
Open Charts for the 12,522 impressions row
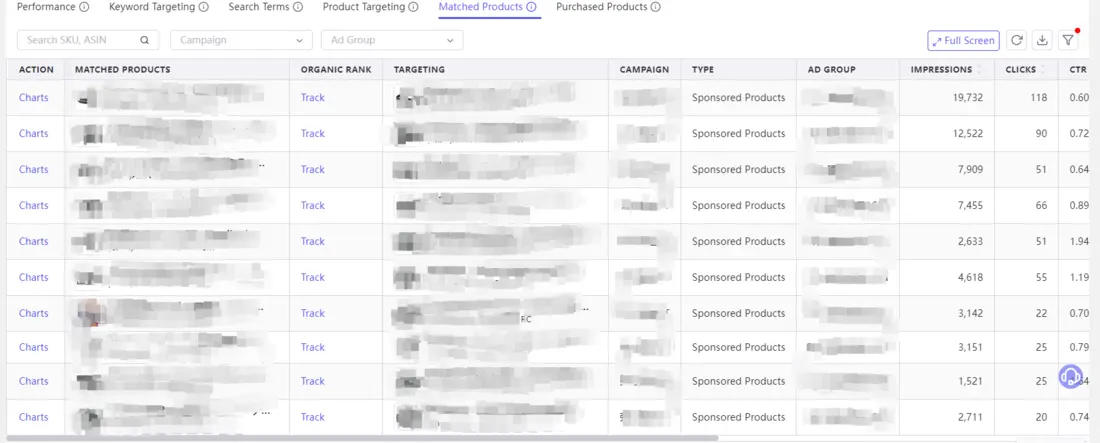coord(34,133)
